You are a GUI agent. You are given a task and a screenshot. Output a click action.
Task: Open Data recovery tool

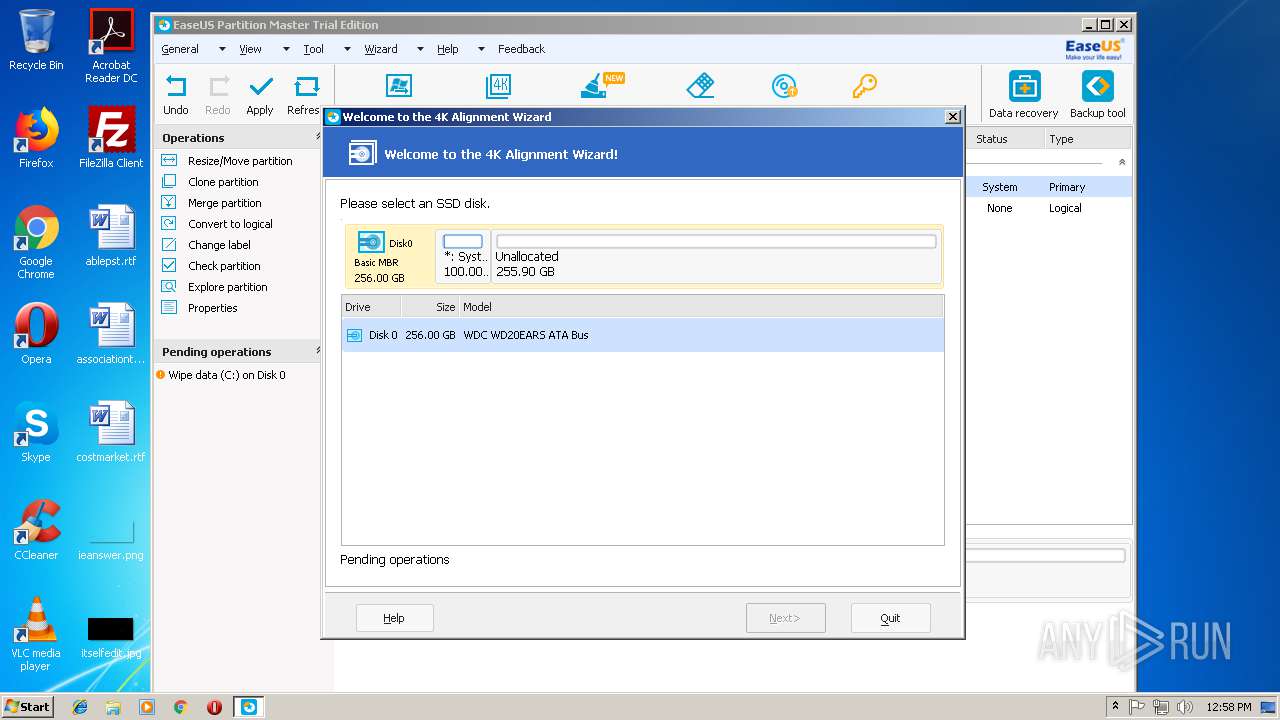[x=1023, y=95]
